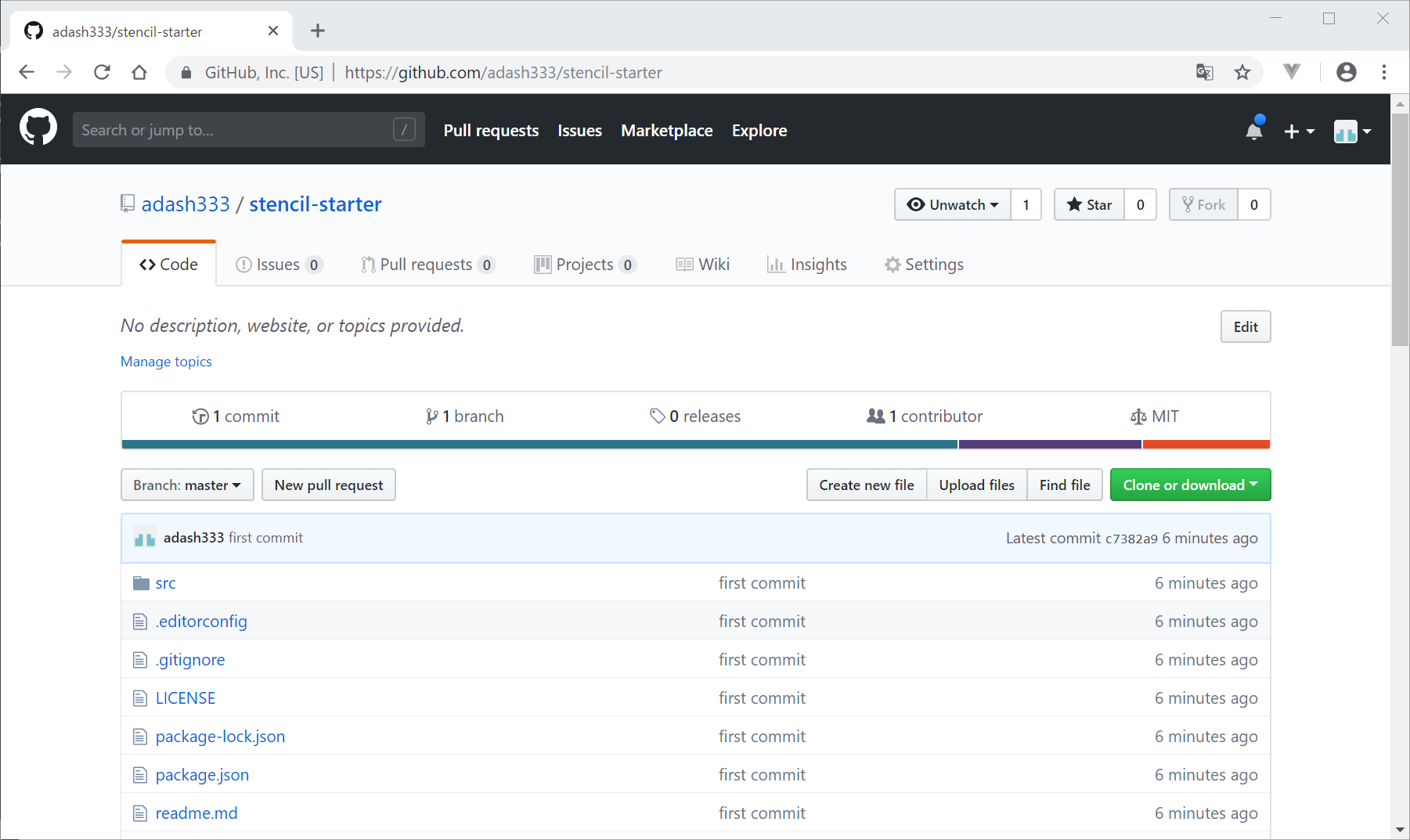
Task: Click the slash shortcut key icon in search
Action: 404,129
